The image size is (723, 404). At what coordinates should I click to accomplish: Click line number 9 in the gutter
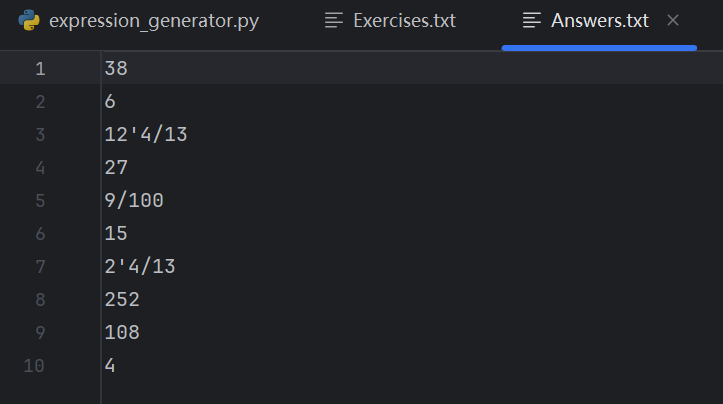pyautogui.click(x=40, y=332)
